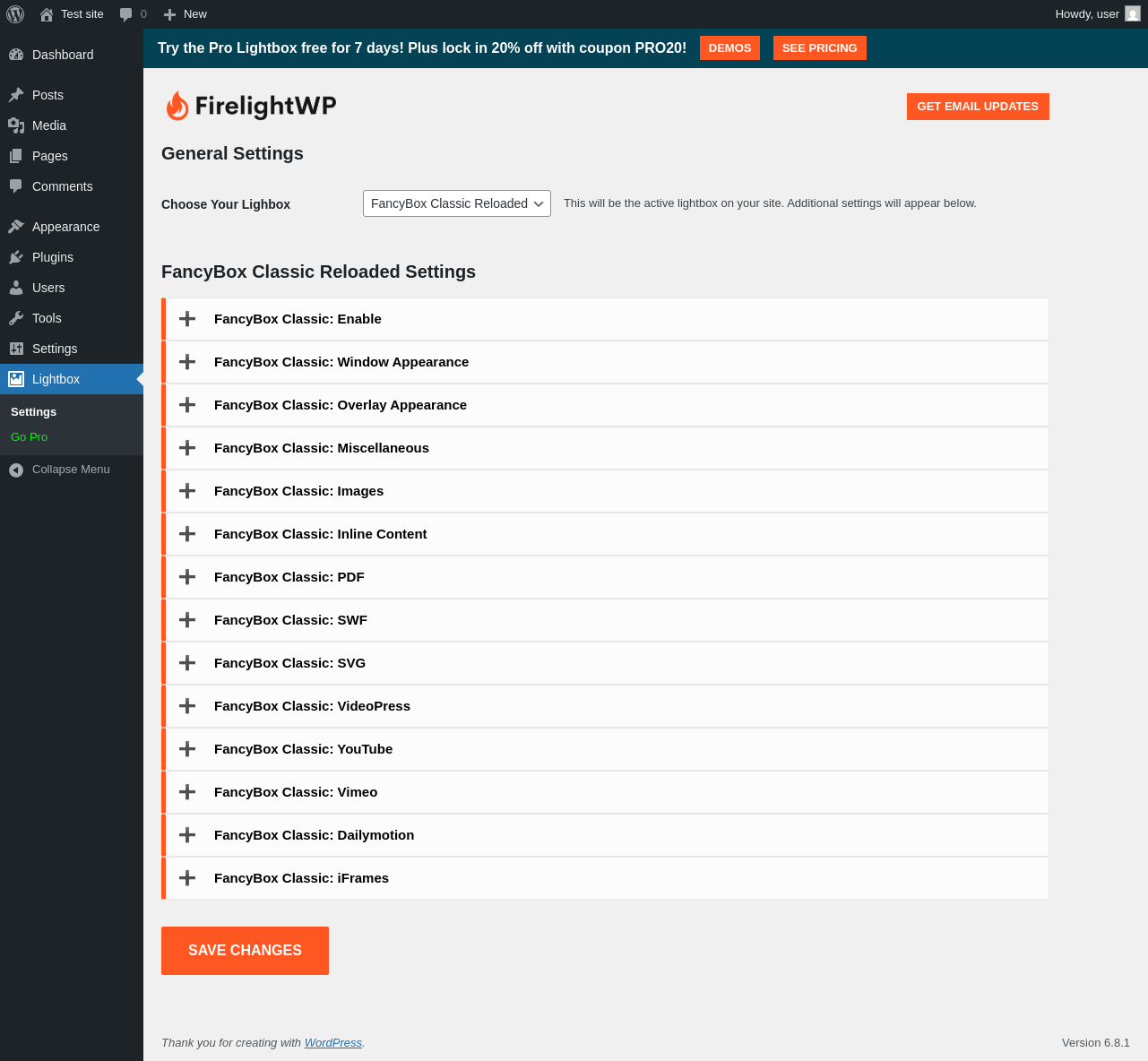Expand FancyBox Classic: Dailymotion section
This screenshot has height=1061, width=1148.
[605, 835]
